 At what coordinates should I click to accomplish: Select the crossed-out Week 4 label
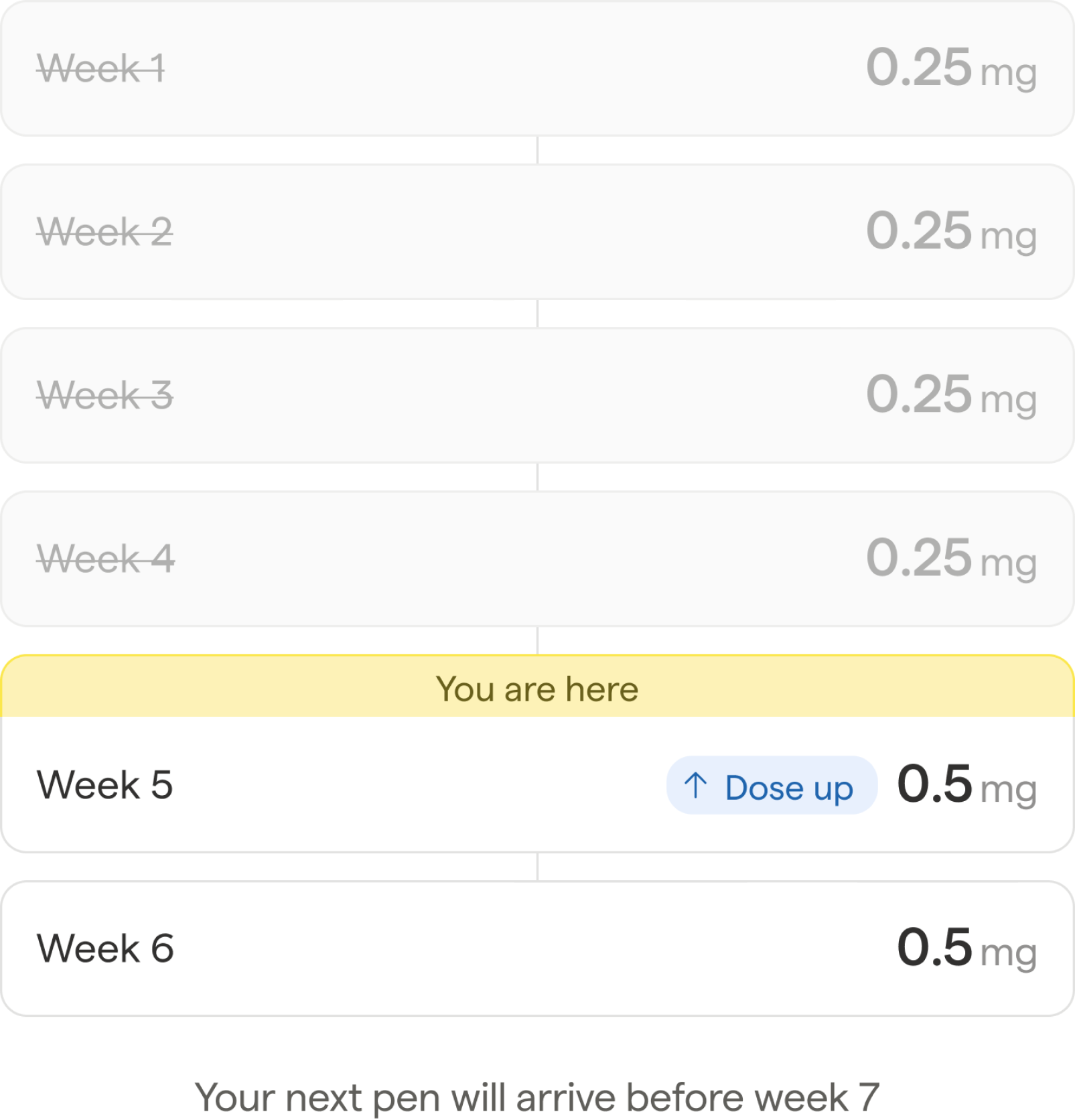106,559
